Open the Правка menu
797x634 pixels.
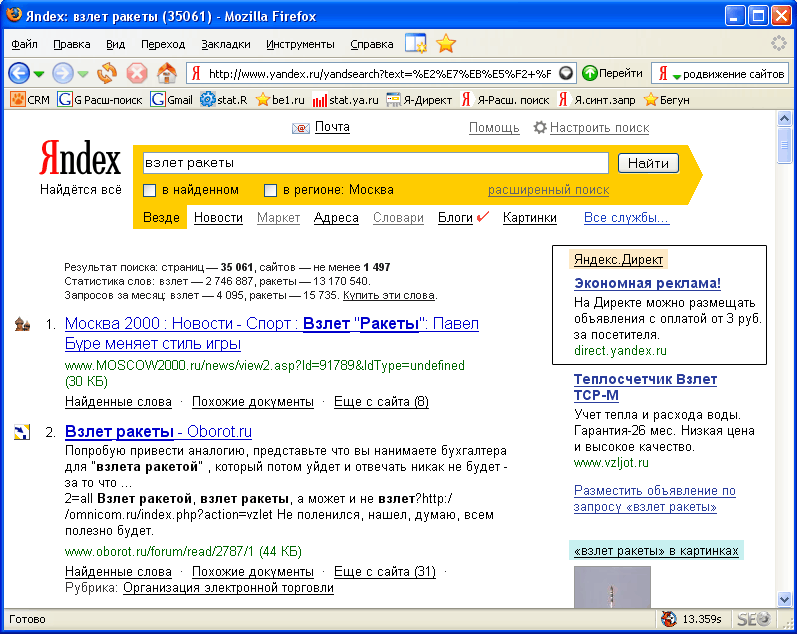pos(72,44)
